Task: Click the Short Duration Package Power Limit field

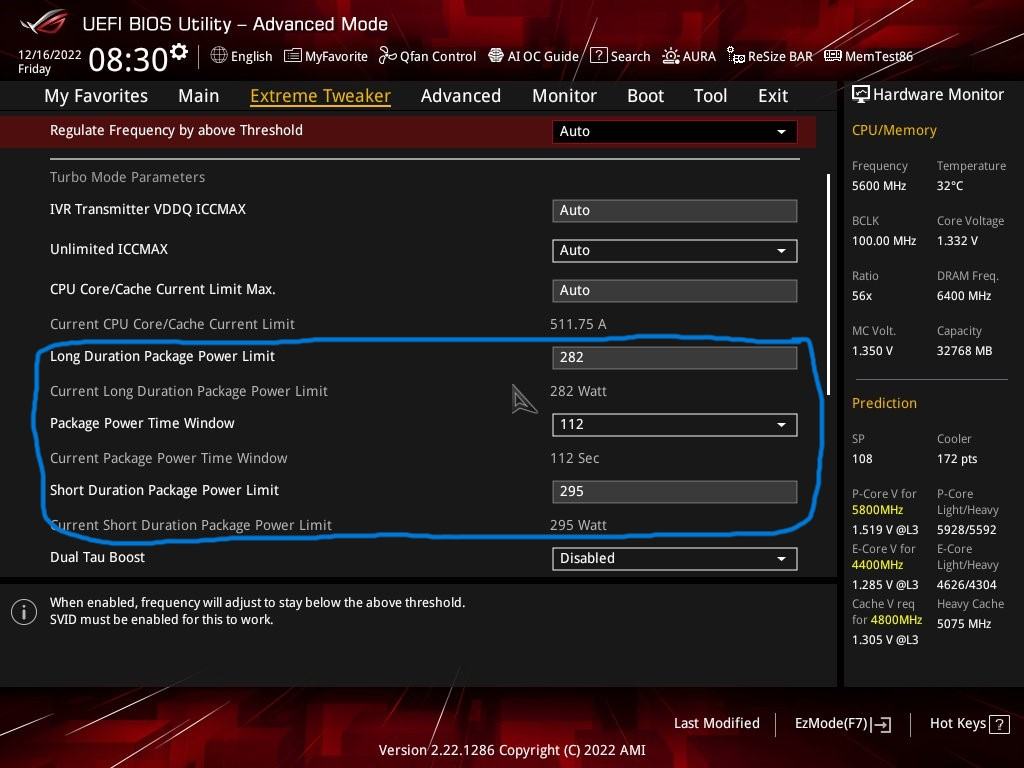Action: 675,492
